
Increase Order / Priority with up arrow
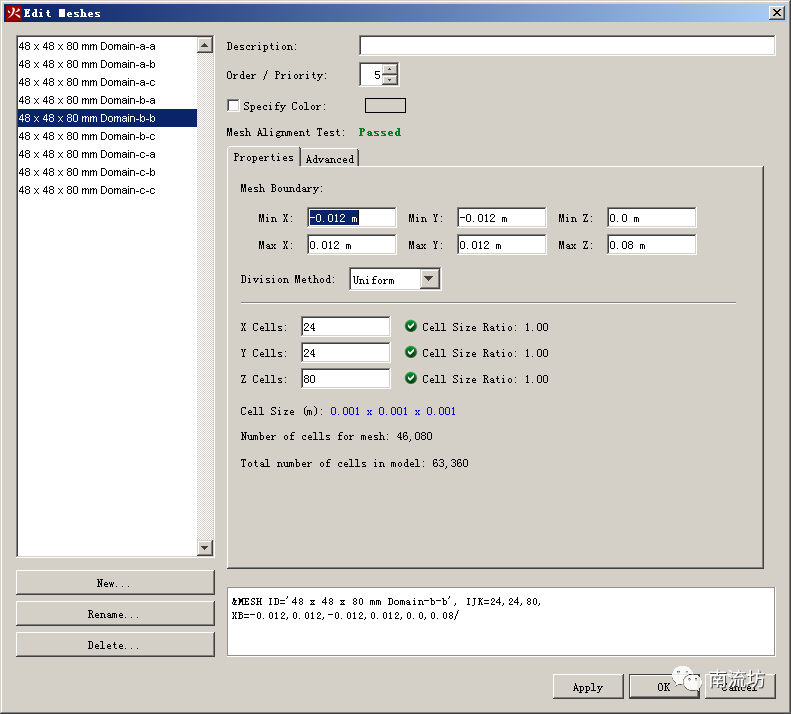pyautogui.click(x=389, y=70)
